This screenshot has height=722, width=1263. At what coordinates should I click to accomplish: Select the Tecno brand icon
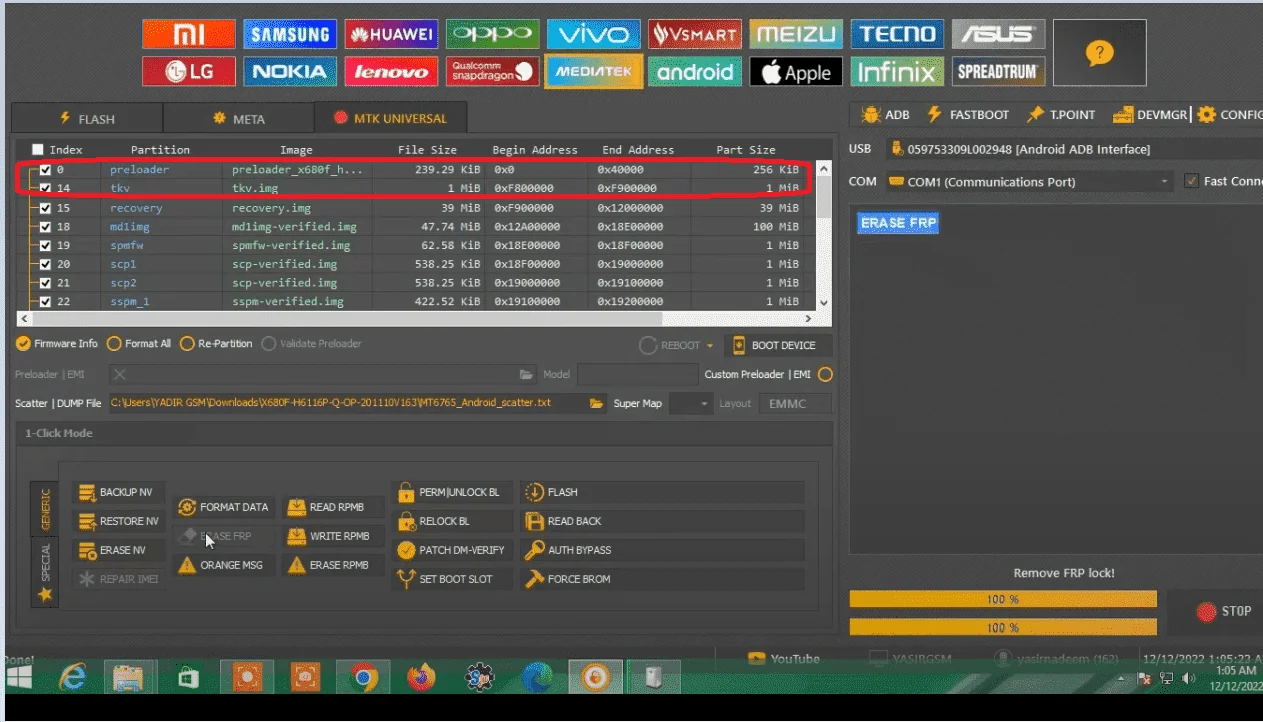click(896, 35)
